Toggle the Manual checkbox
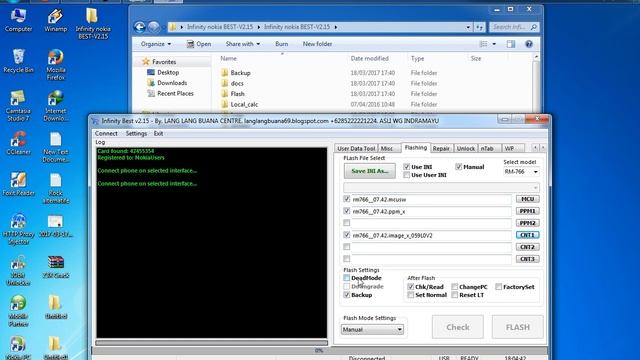 pyautogui.click(x=458, y=167)
